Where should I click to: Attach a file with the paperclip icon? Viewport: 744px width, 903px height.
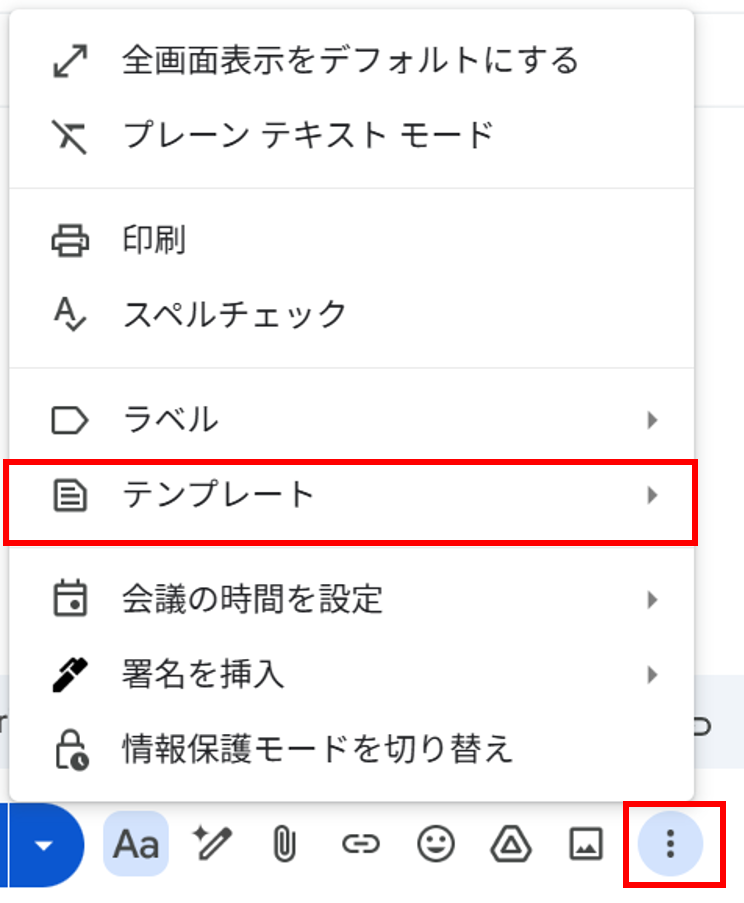pos(284,844)
